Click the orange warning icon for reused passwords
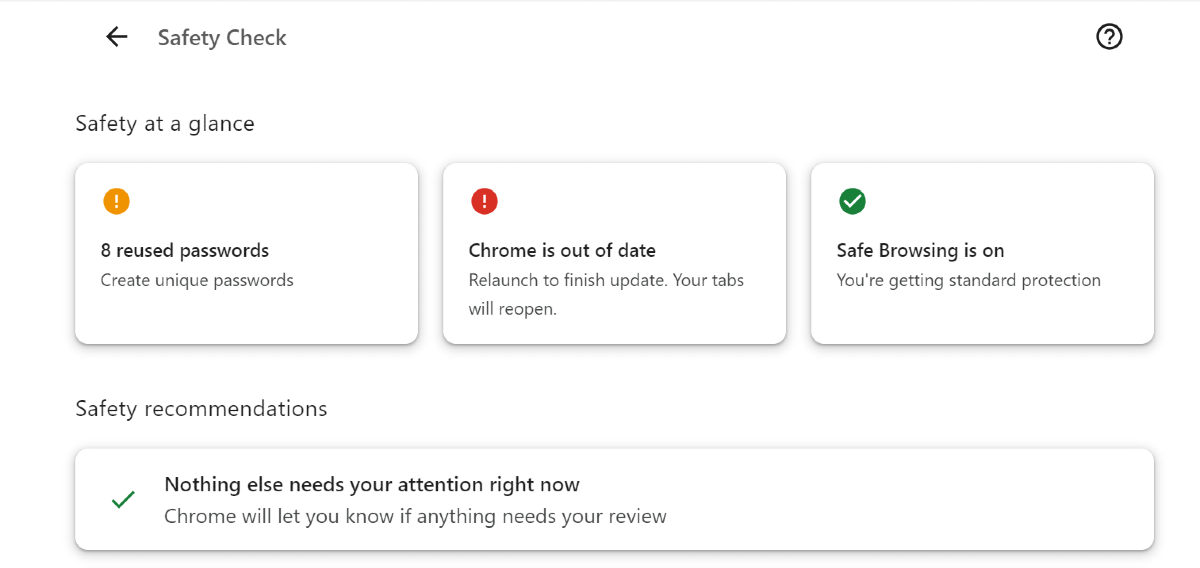 [116, 201]
